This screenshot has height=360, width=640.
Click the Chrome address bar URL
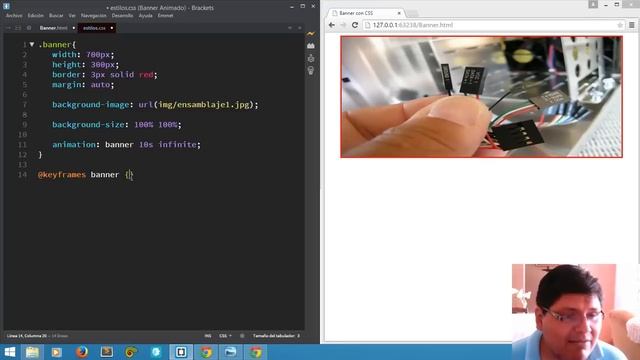point(412,25)
